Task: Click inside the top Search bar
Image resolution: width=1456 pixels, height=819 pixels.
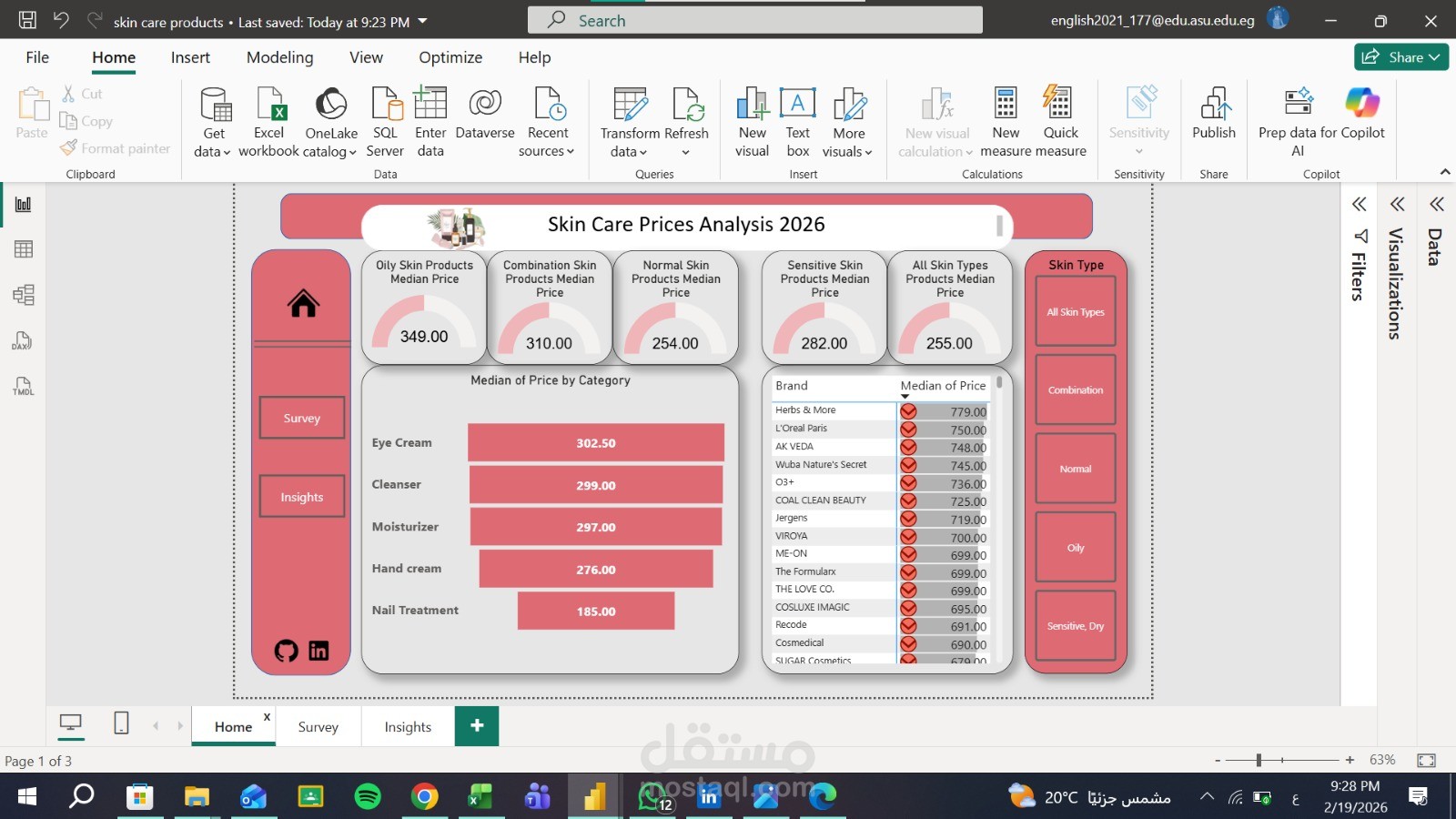Action: click(x=755, y=19)
